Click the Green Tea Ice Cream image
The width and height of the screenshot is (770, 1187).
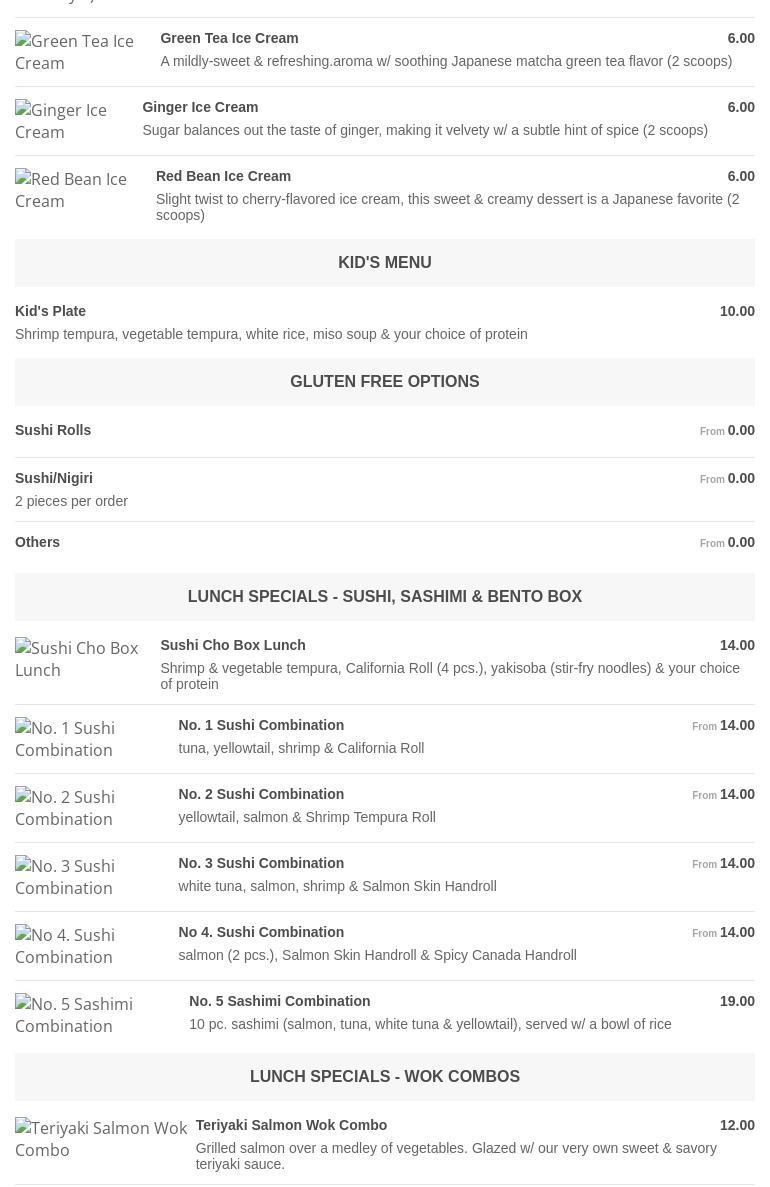click(x=75, y=52)
